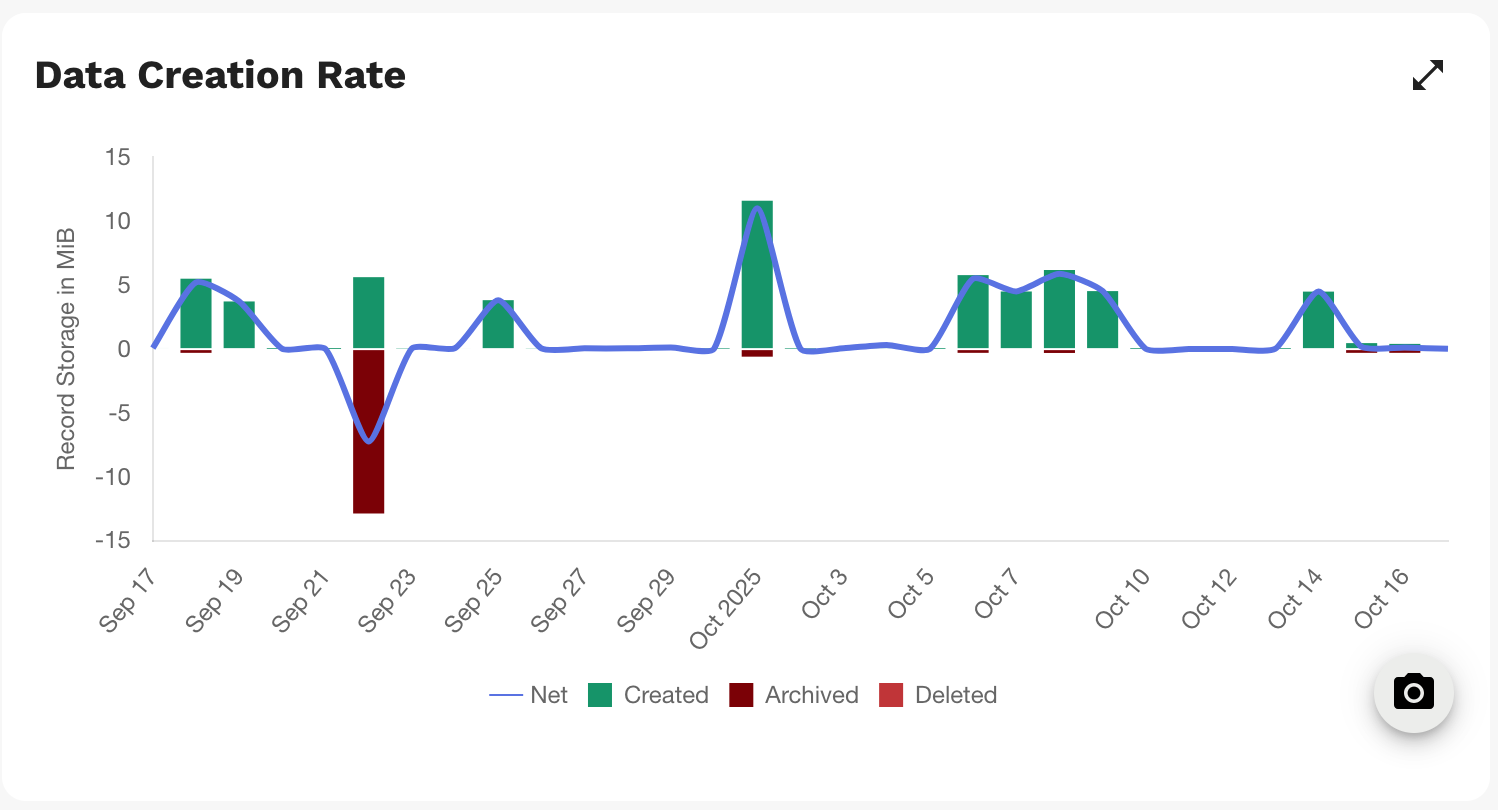Click the Record Storage in MiB axis title
Image resolution: width=1498 pixels, height=810 pixels.
(66, 349)
